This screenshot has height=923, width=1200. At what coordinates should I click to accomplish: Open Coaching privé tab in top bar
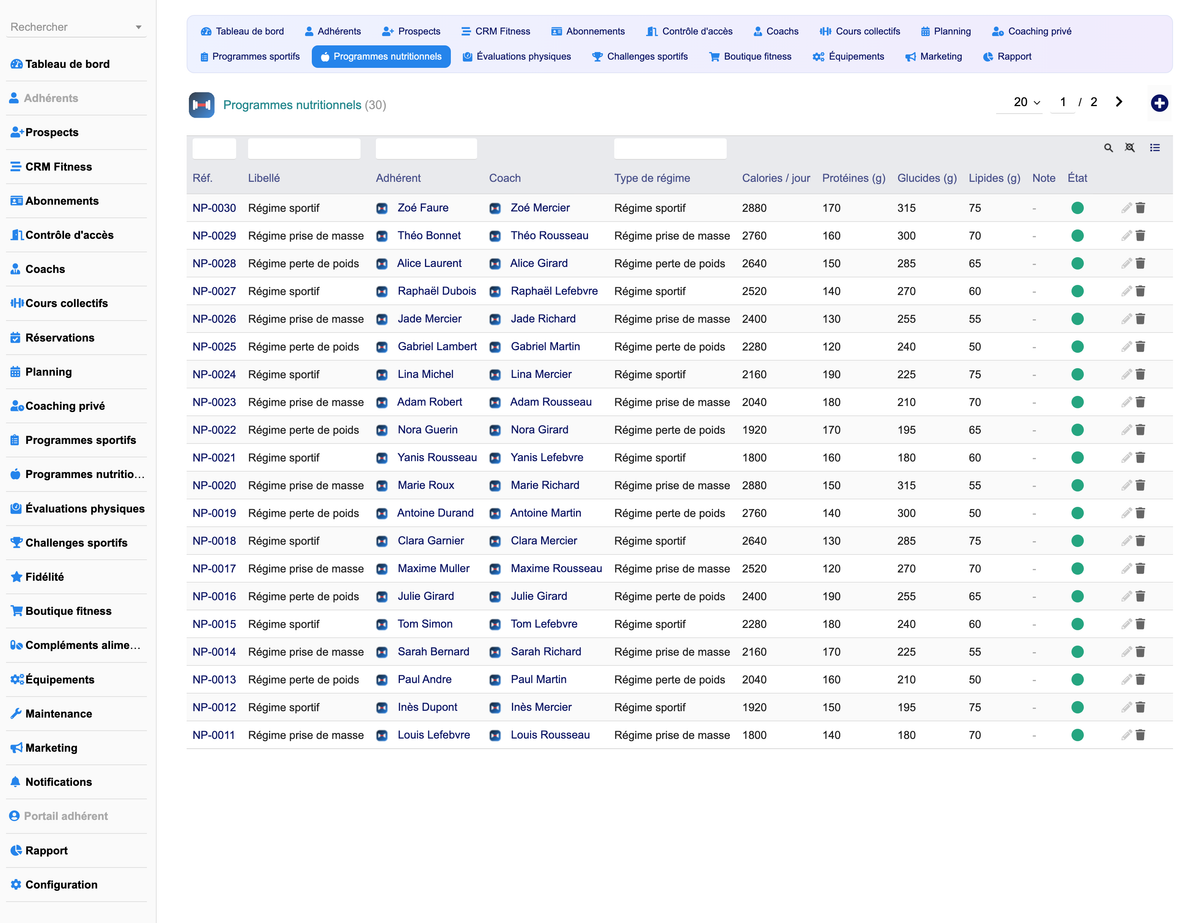point(1032,31)
